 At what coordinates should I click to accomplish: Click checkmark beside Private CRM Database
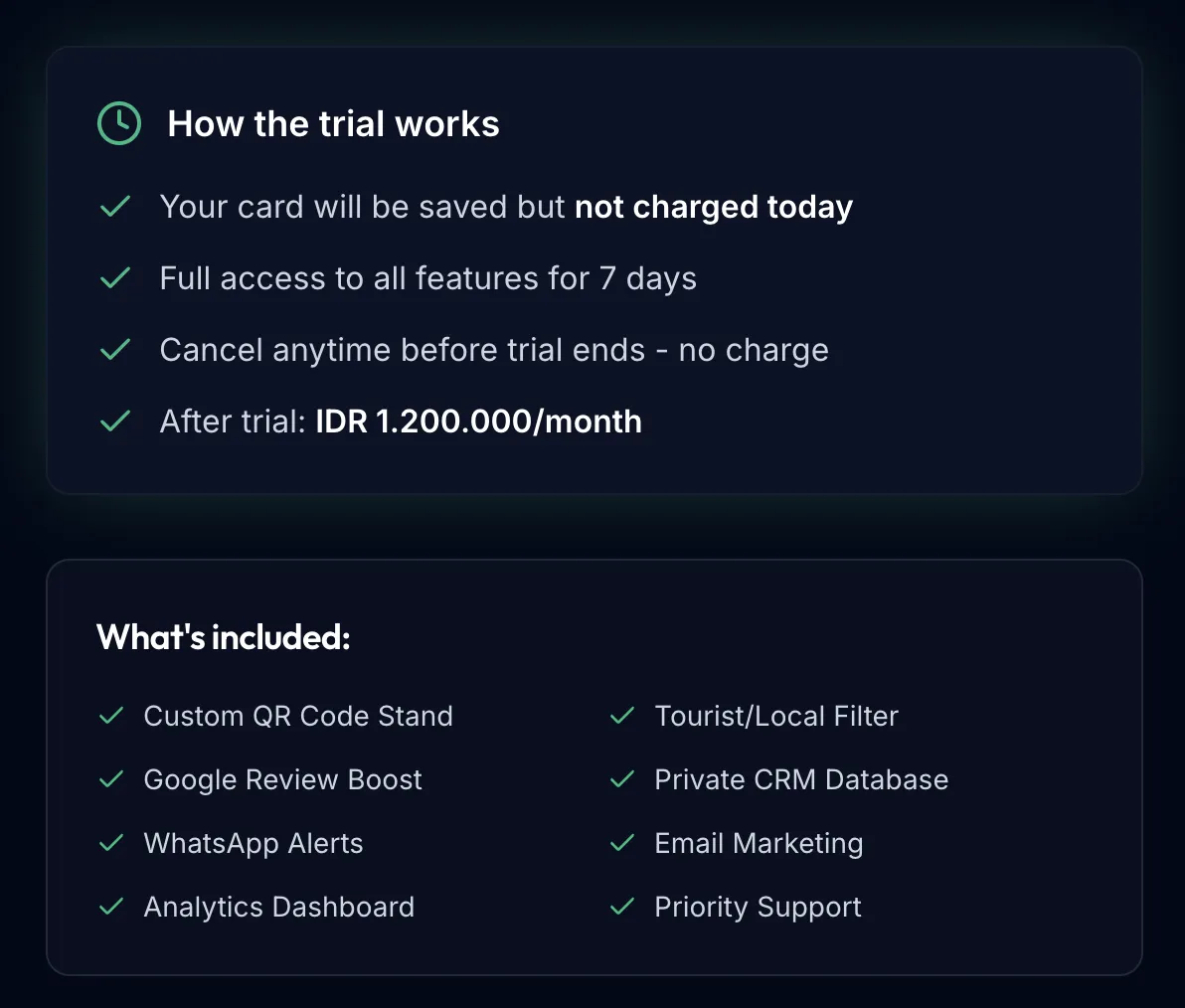coord(622,779)
